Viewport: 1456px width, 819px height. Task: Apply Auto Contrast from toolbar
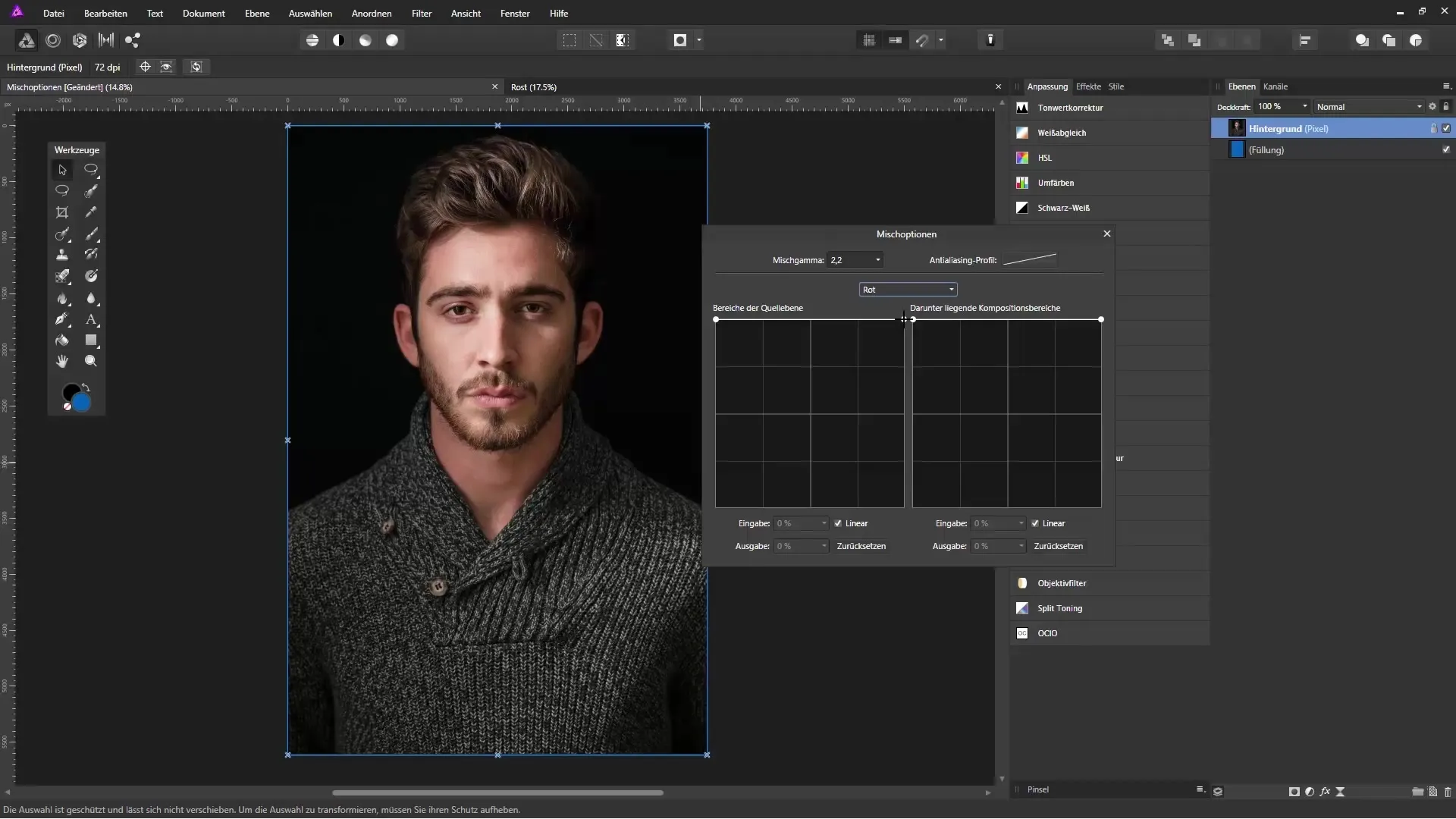(x=339, y=40)
